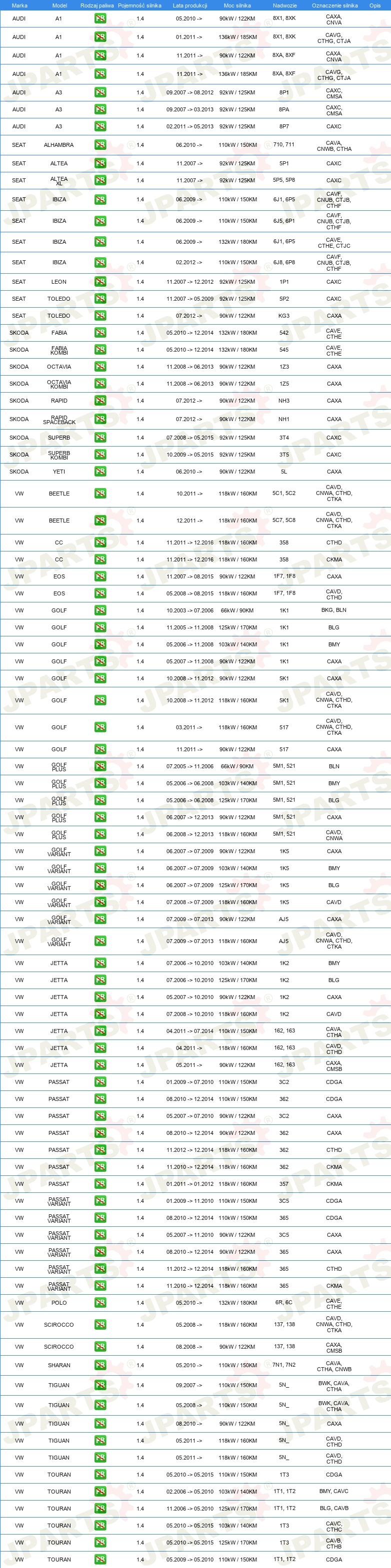Select the OCTAVIA KOMBI model cell

pyautogui.click(x=59, y=384)
